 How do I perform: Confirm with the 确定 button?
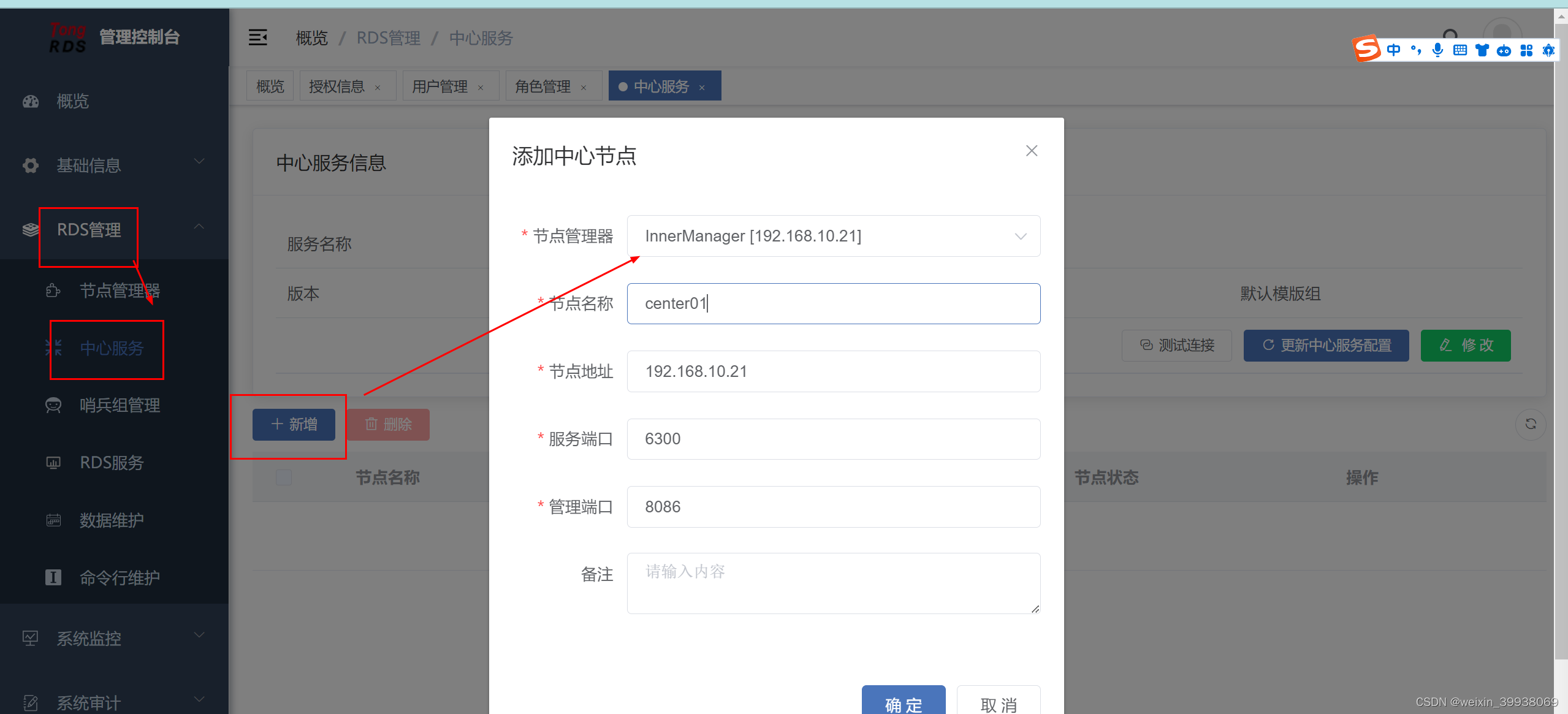pyautogui.click(x=904, y=701)
